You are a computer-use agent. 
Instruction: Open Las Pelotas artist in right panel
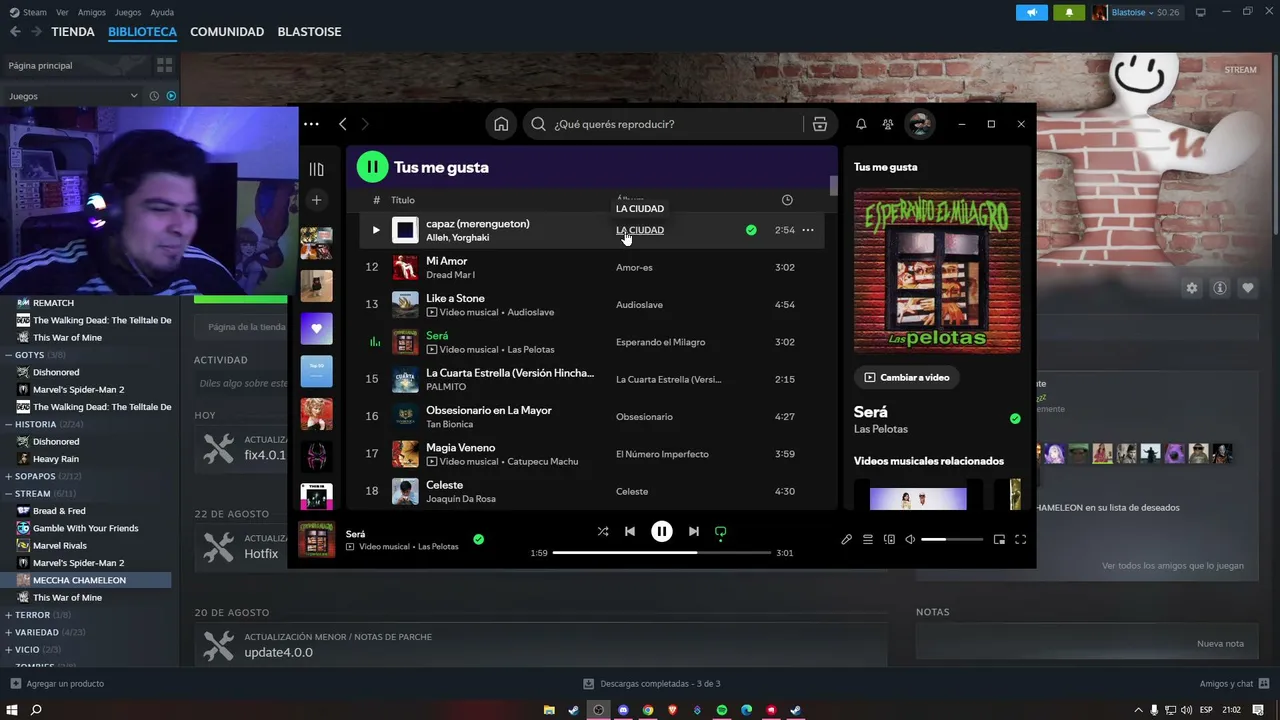pos(881,429)
